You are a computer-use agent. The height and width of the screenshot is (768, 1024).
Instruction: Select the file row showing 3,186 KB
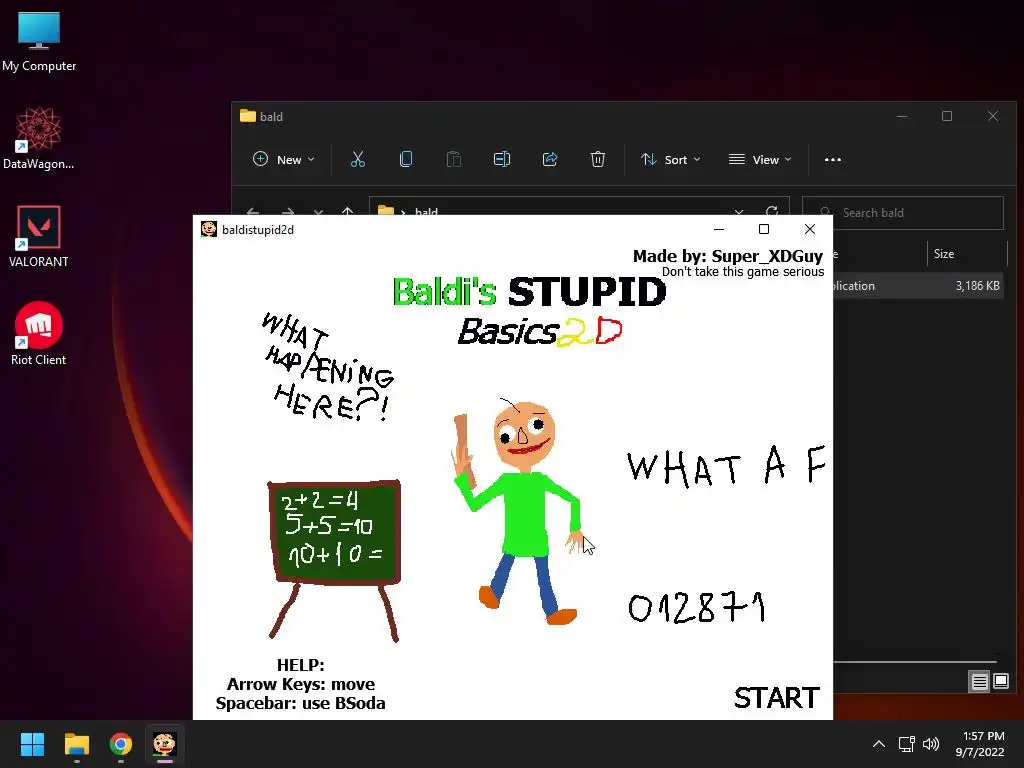tap(918, 286)
